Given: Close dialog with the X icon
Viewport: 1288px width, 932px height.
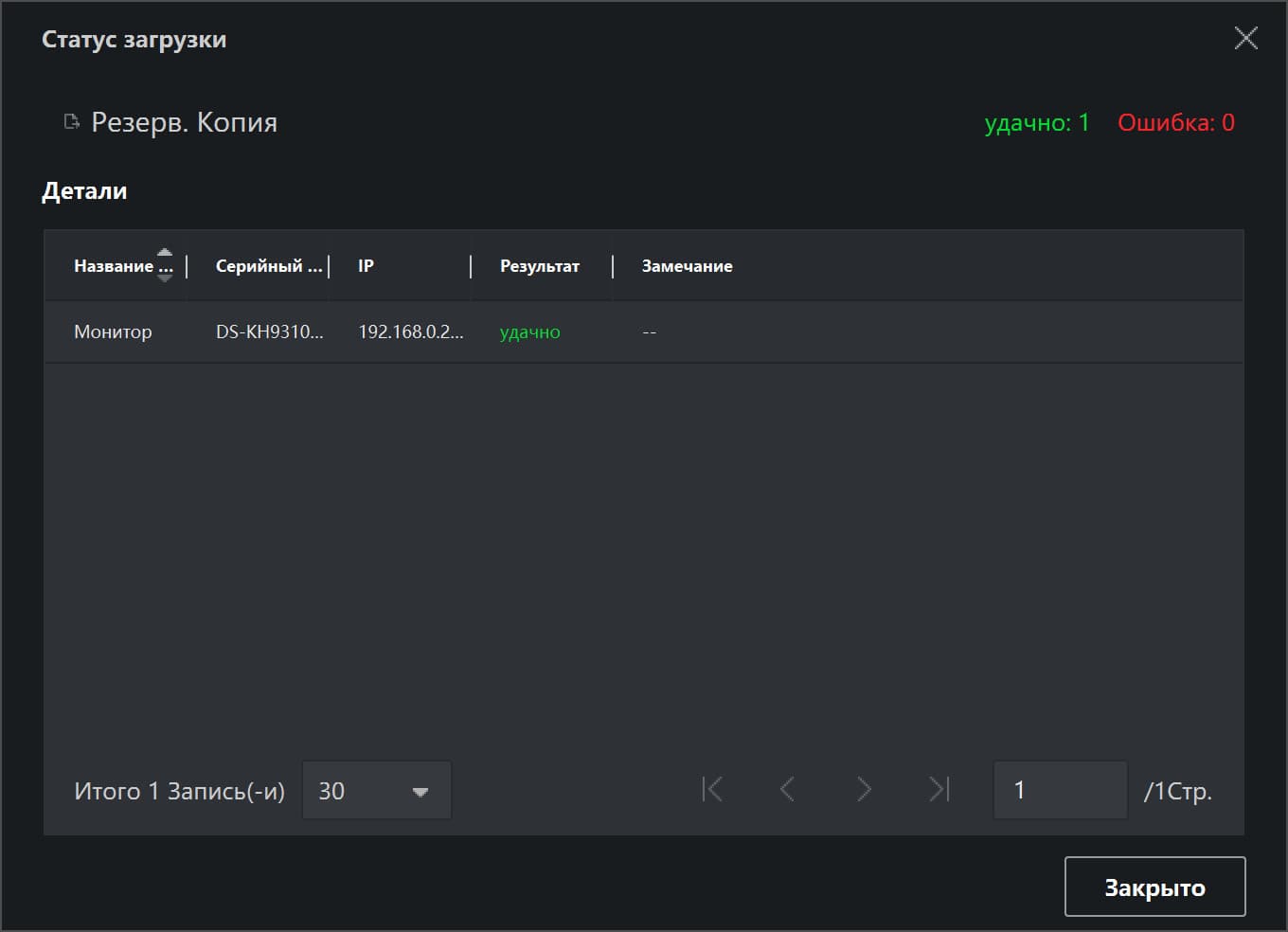Looking at the screenshot, I should click(x=1245, y=38).
